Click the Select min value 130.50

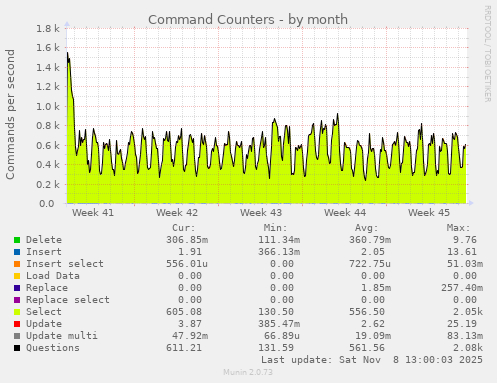(x=276, y=312)
